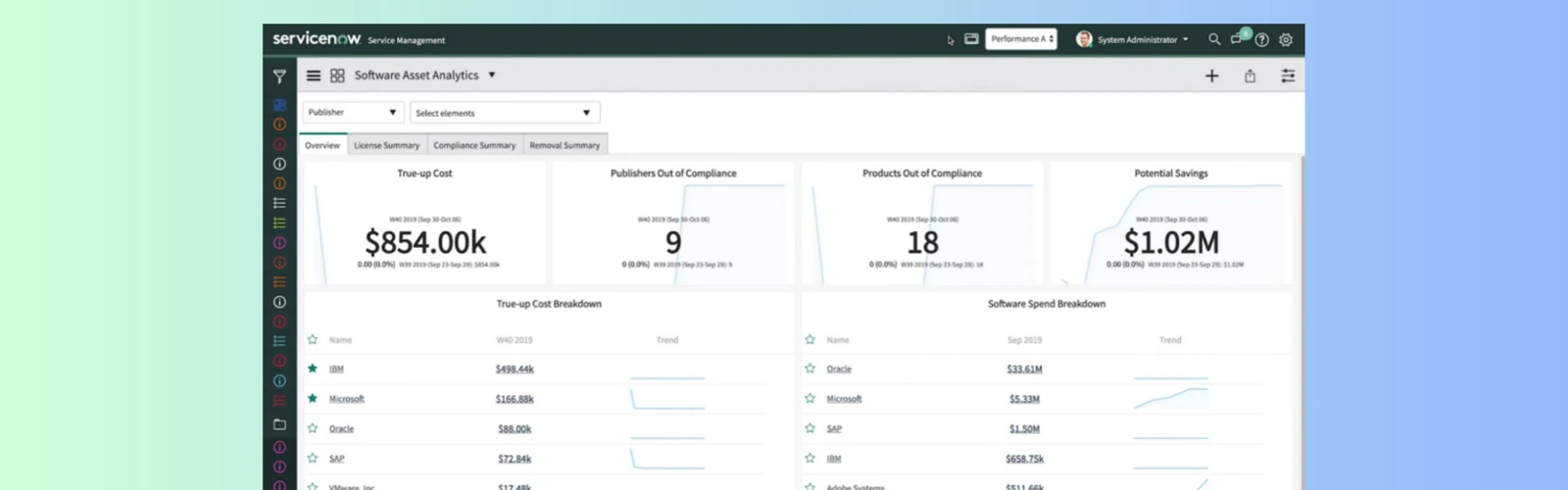Open the Potential Savings $1.02M scorecard
This screenshot has height=490, width=1568.
(1171, 223)
